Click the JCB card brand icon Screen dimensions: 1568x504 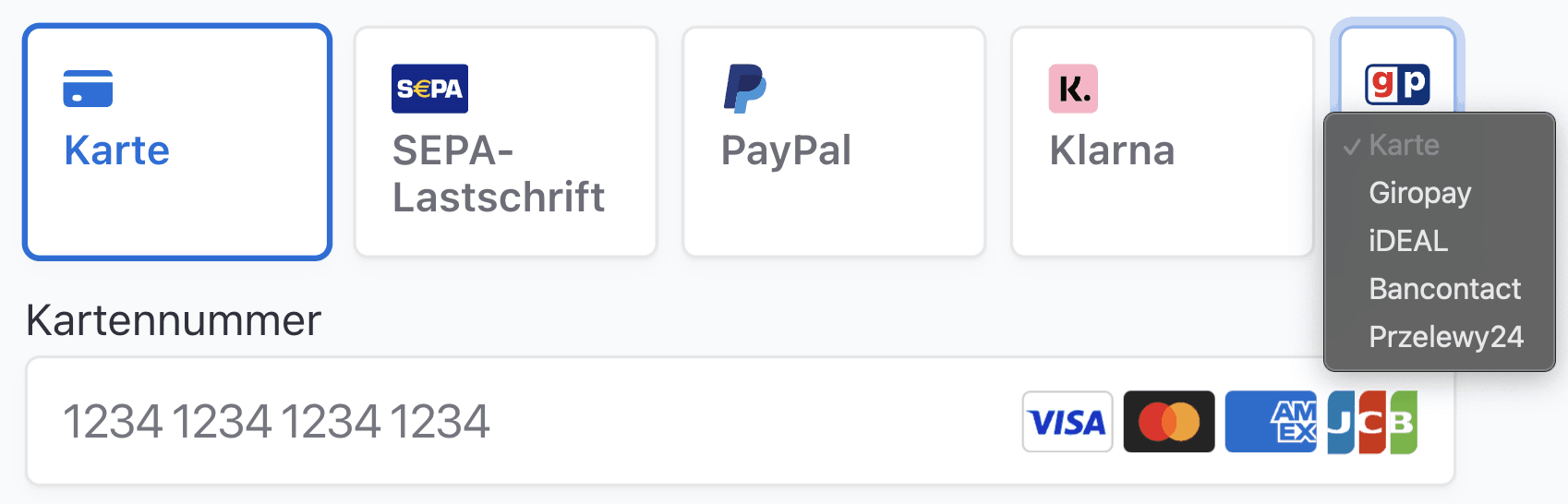click(1372, 422)
